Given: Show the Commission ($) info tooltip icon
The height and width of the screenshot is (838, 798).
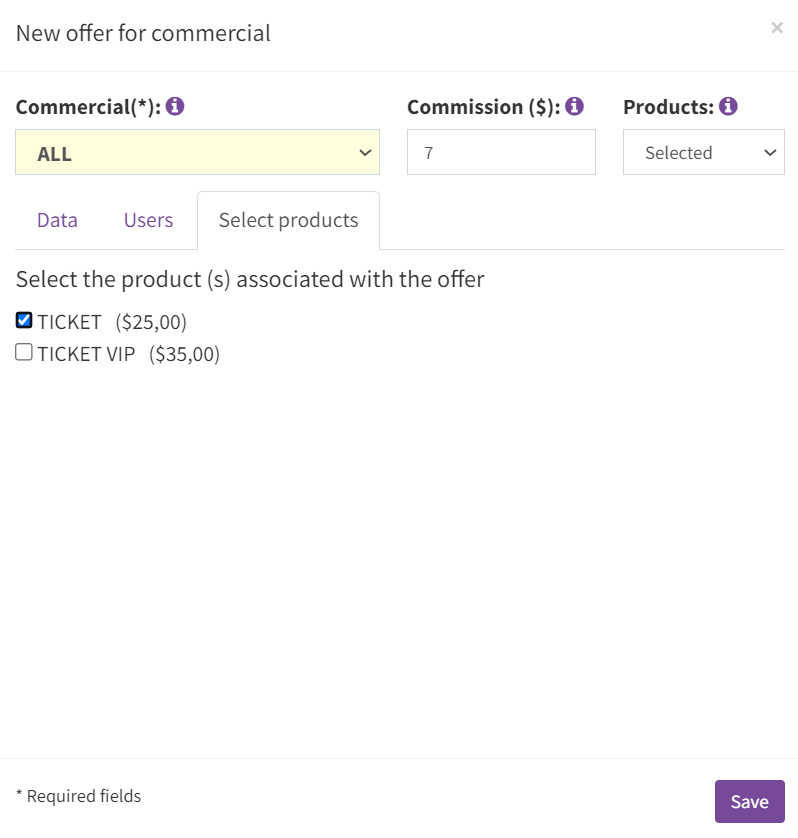Looking at the screenshot, I should coord(575,106).
